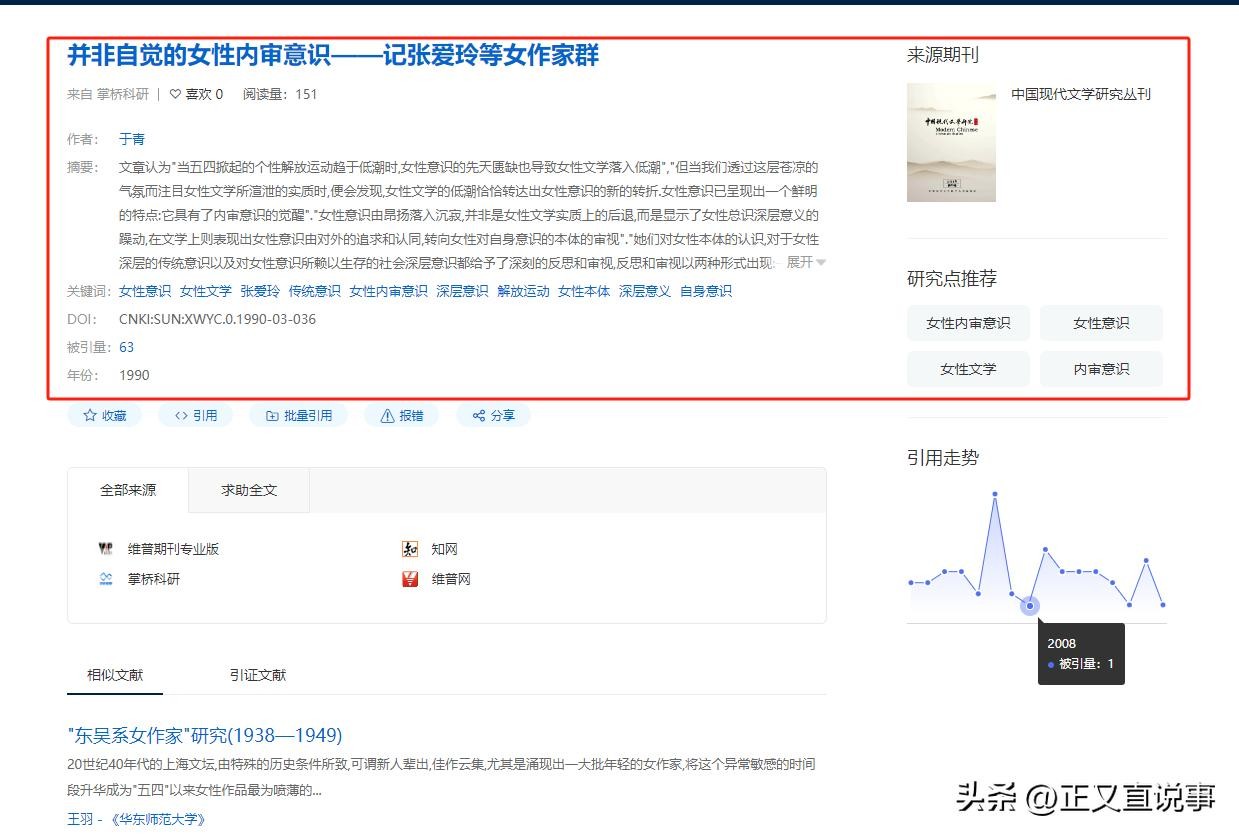Open the 东吴系女作家 研究 similar paper
Image resolution: width=1239 pixels, height=837 pixels.
point(205,736)
